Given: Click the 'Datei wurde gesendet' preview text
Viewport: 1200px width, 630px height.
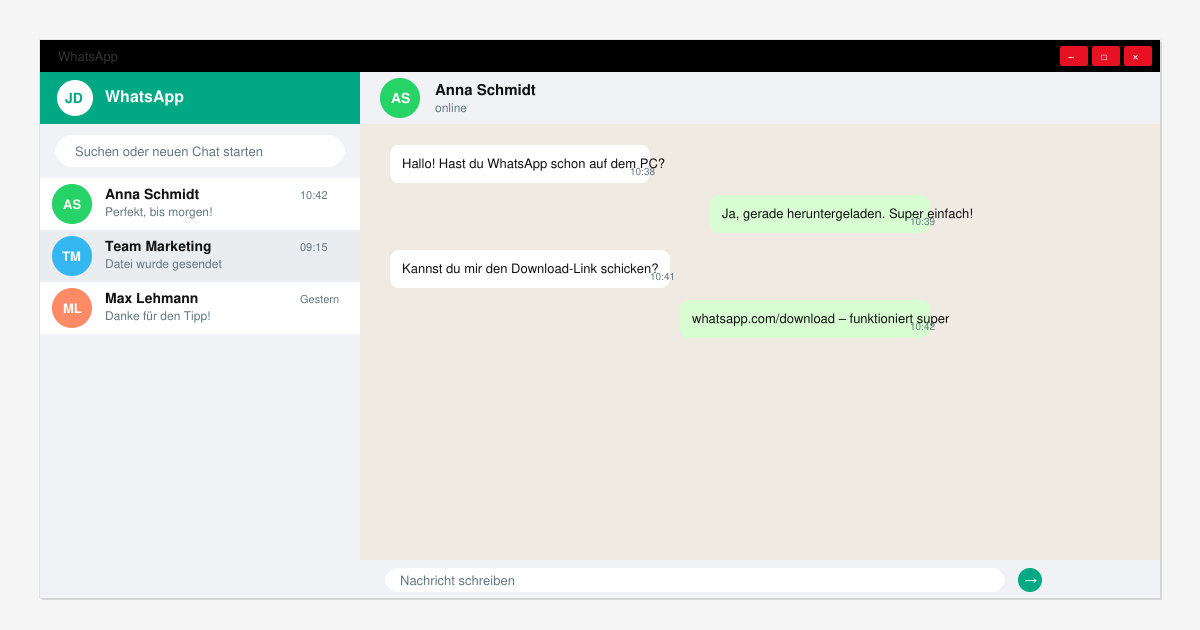Looking at the screenshot, I should [x=163, y=264].
